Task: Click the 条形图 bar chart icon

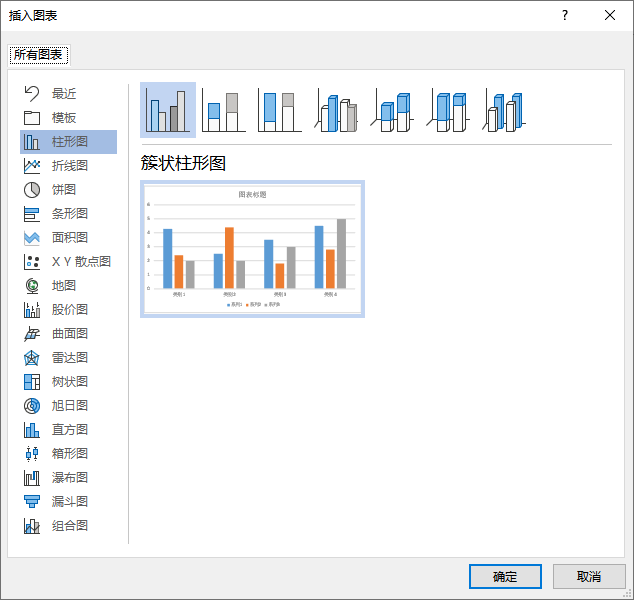Action: [32, 214]
